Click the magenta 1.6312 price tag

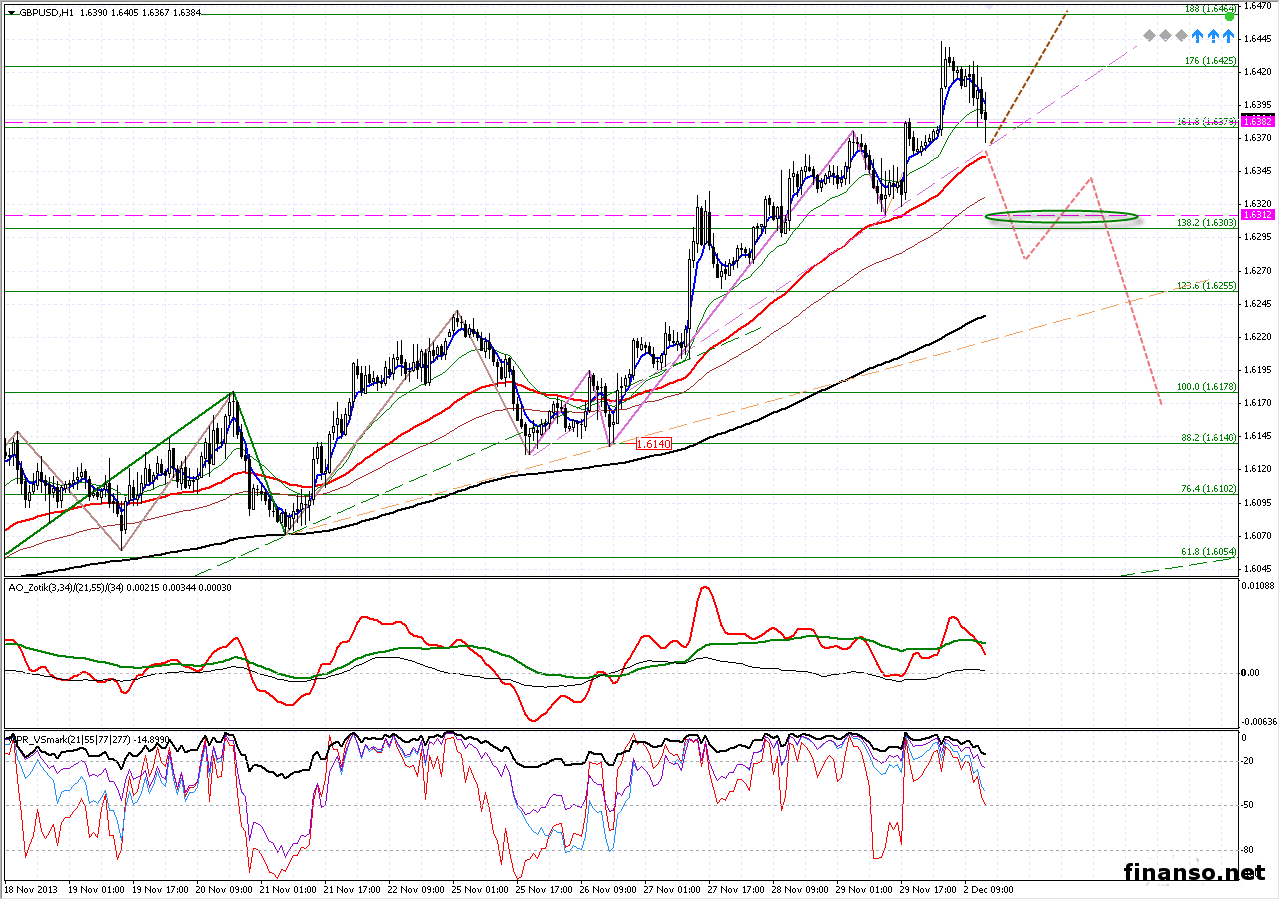[x=1256, y=214]
